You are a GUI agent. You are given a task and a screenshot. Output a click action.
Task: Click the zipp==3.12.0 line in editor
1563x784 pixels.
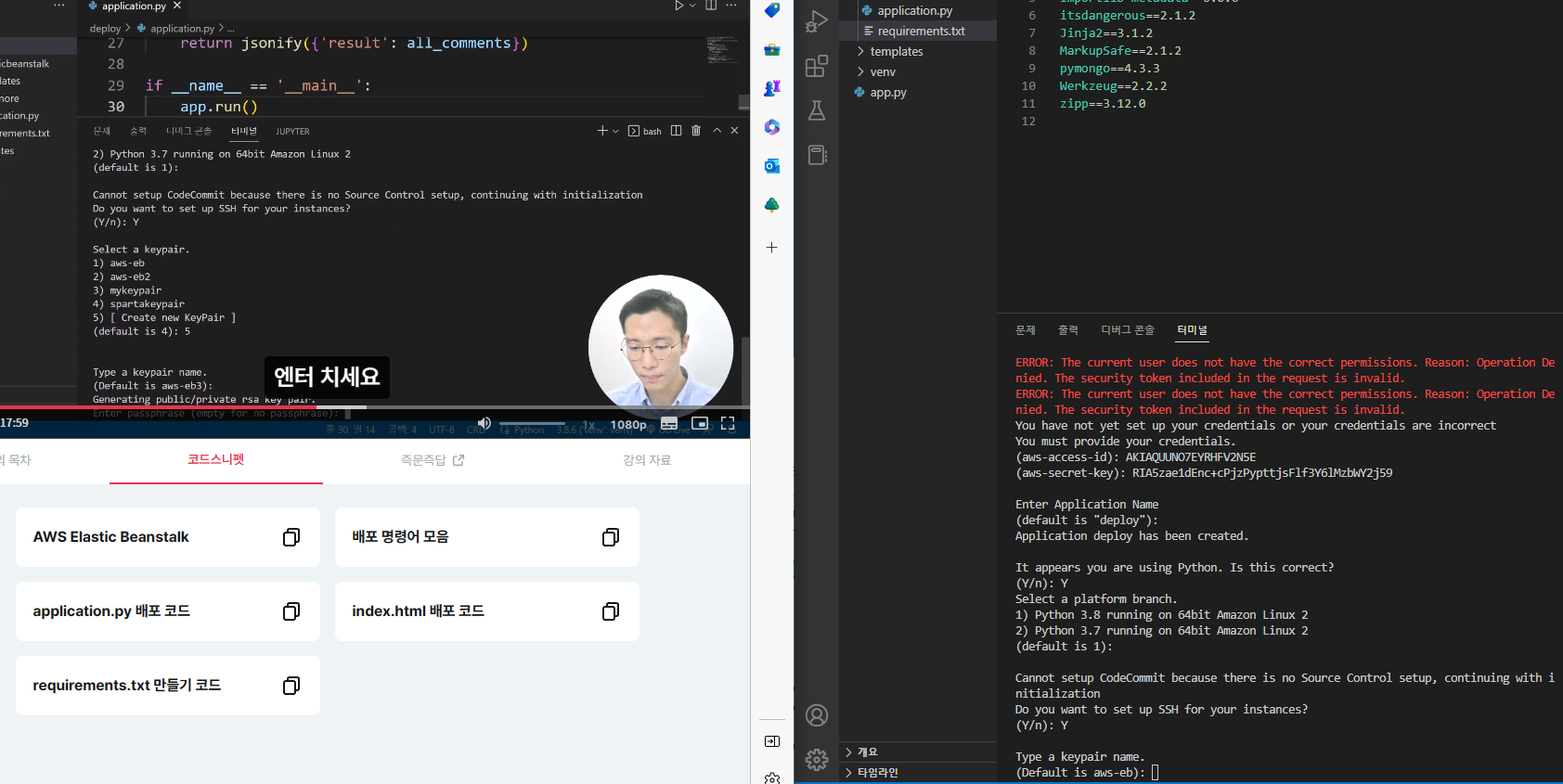point(1103,104)
